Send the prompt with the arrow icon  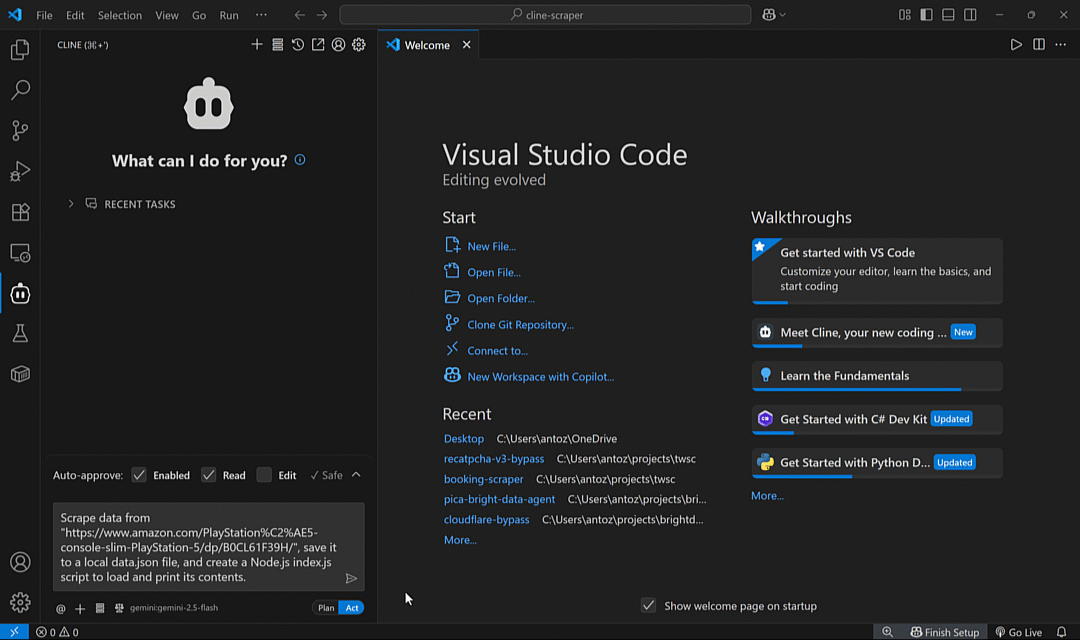[351, 579]
